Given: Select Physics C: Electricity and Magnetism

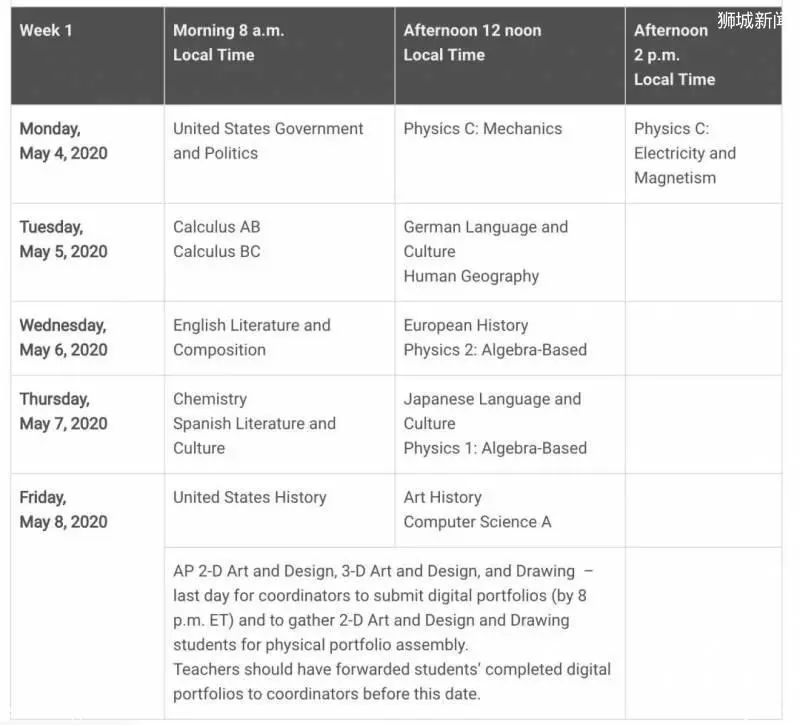Looking at the screenshot, I should coord(685,153).
